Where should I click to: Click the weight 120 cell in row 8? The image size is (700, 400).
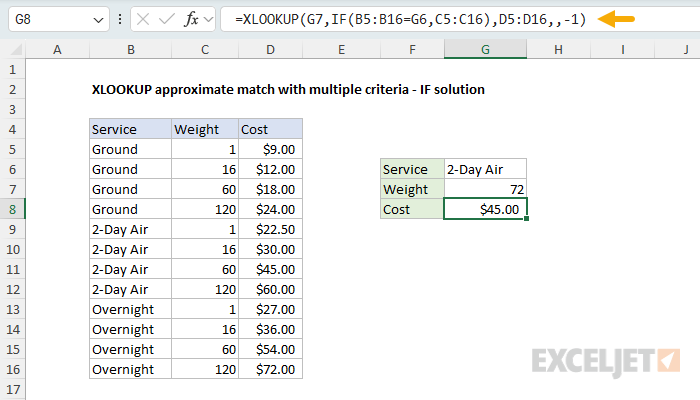point(205,209)
